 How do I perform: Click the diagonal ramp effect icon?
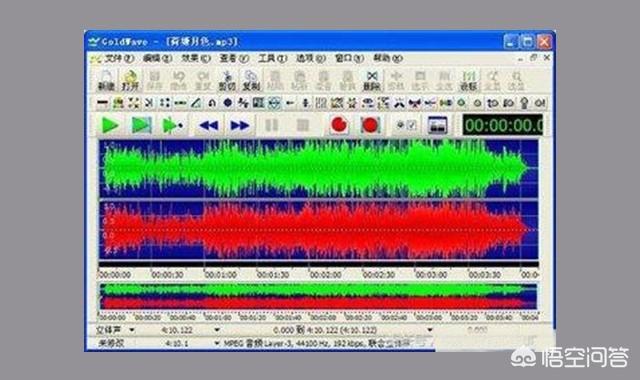pos(196,103)
